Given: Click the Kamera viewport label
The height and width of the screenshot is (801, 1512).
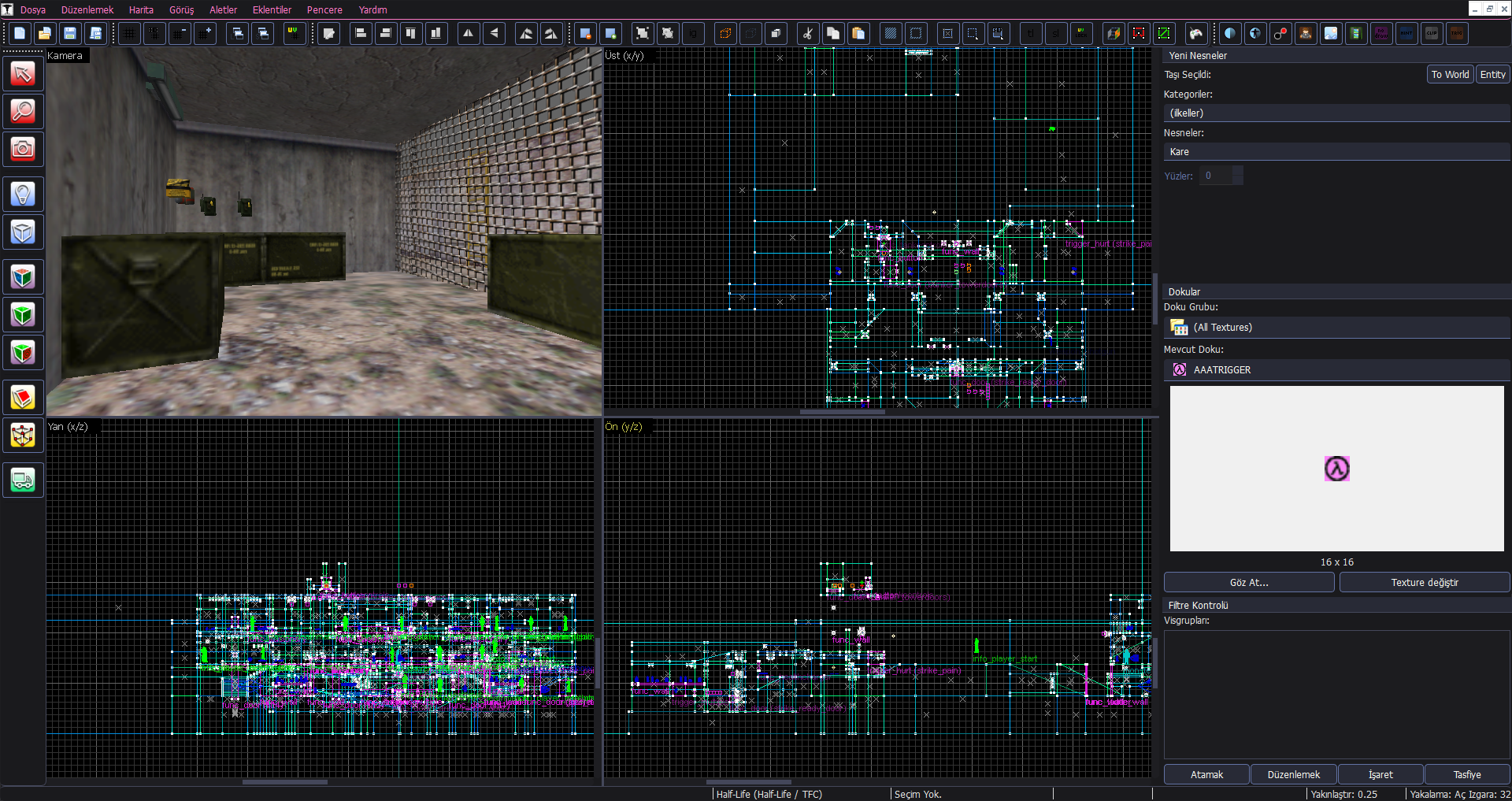Looking at the screenshot, I should pyautogui.click(x=65, y=55).
